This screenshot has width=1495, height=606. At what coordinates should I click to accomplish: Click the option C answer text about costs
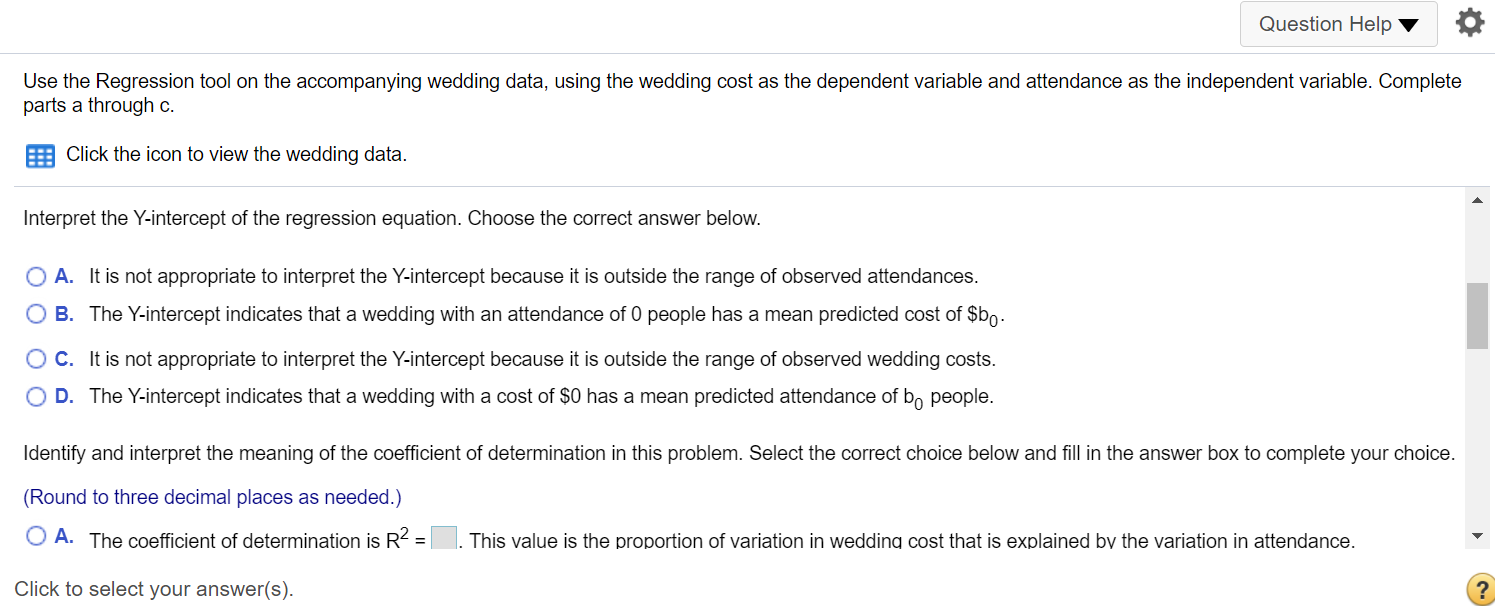(x=542, y=359)
